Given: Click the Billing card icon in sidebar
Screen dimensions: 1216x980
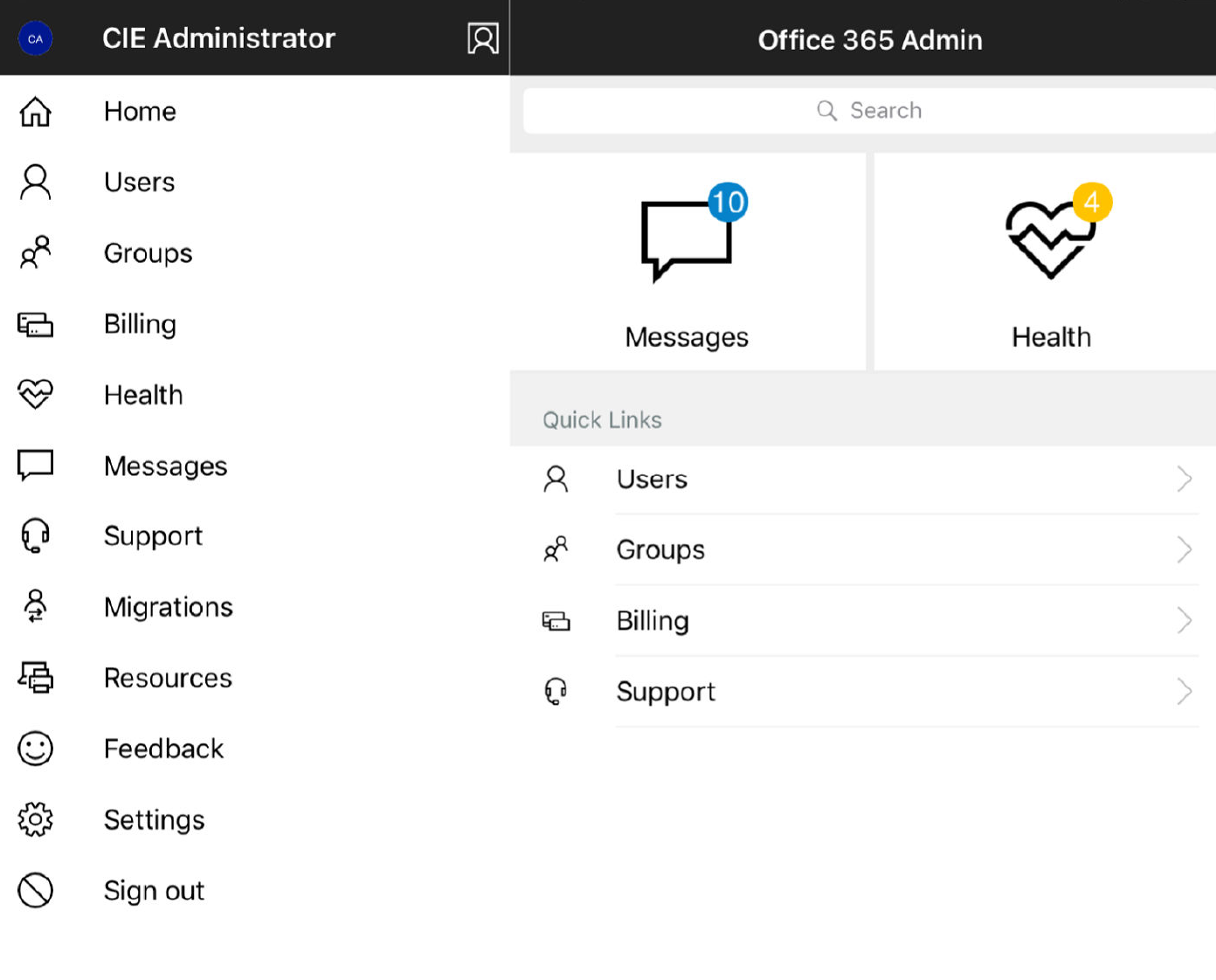Looking at the screenshot, I should click(x=36, y=325).
